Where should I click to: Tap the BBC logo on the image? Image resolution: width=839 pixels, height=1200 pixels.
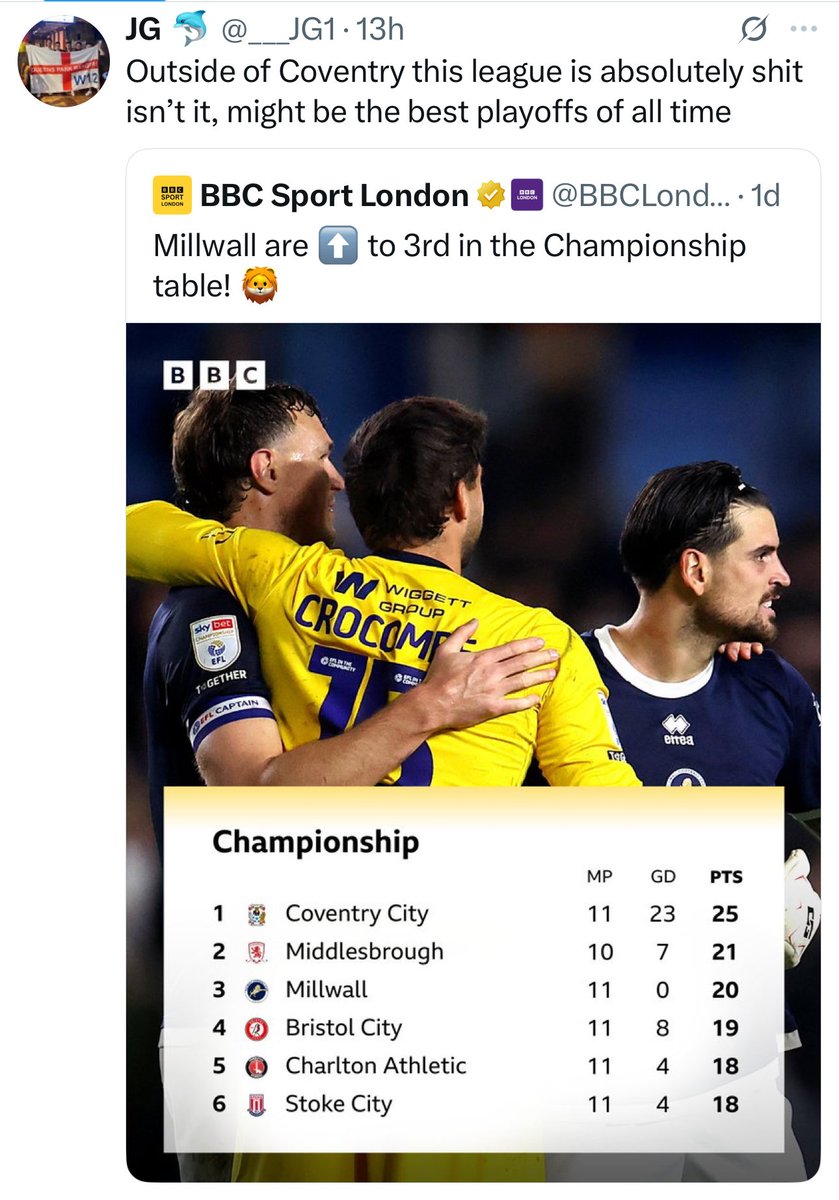214,374
